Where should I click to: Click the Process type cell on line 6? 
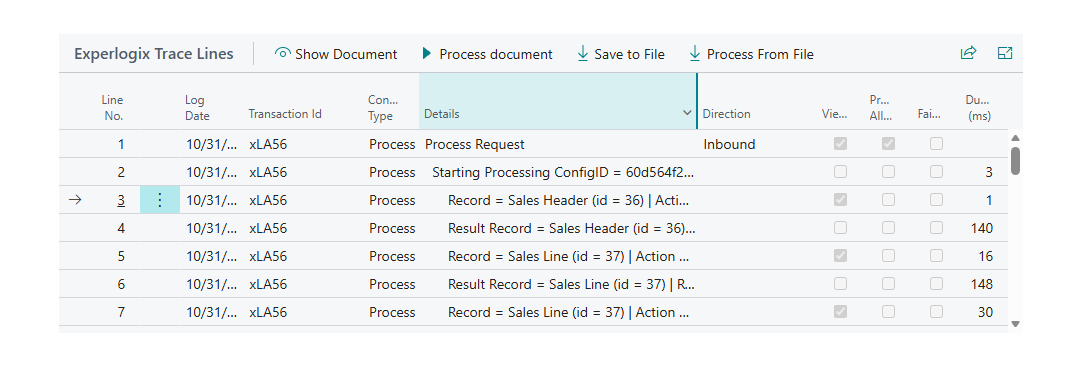(x=392, y=285)
